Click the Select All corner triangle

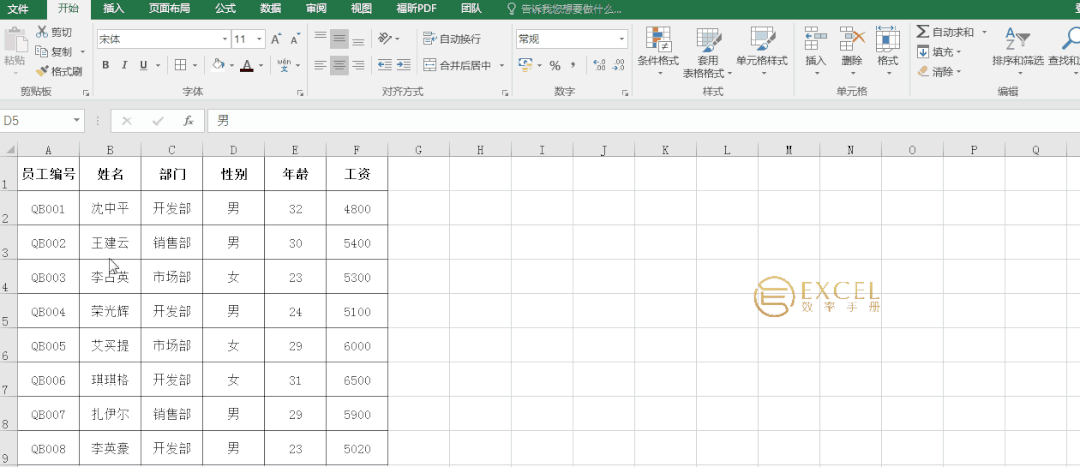point(9,149)
